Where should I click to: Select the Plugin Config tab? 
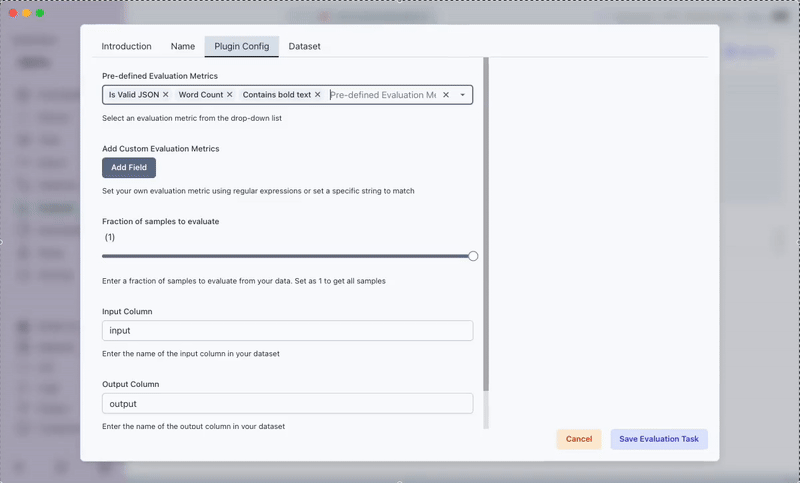[242, 47]
